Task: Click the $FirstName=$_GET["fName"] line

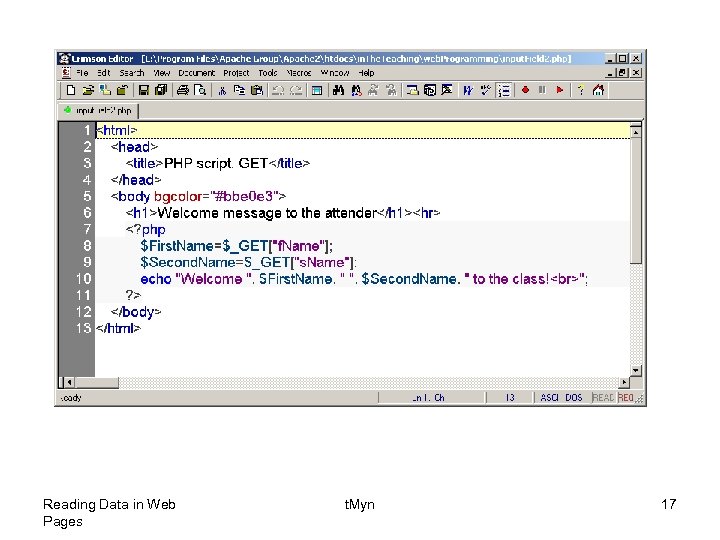Action: [236, 246]
